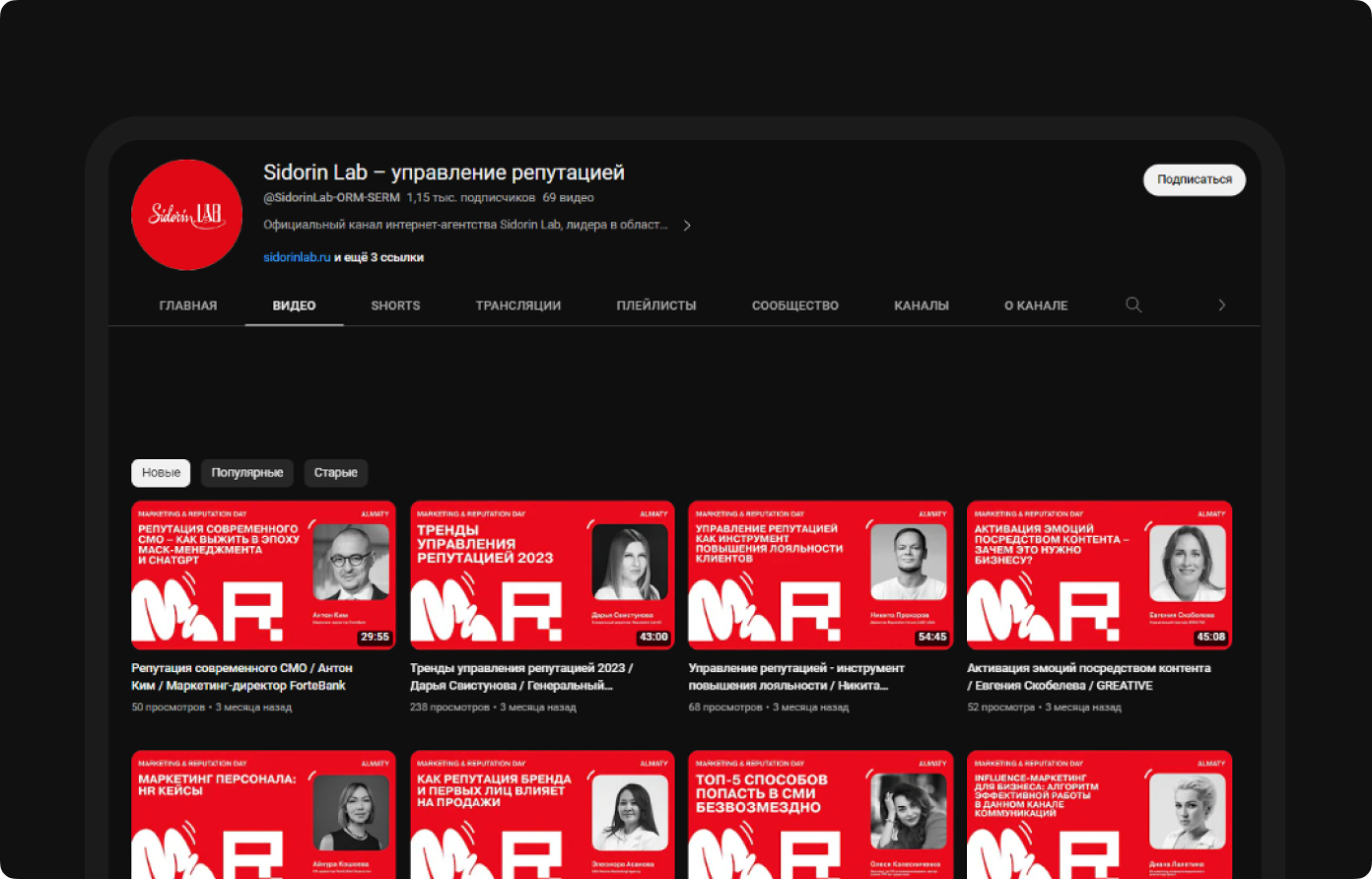Open the КАНАЛЫ tab
The width and height of the screenshot is (1372, 879).
pyautogui.click(x=922, y=305)
